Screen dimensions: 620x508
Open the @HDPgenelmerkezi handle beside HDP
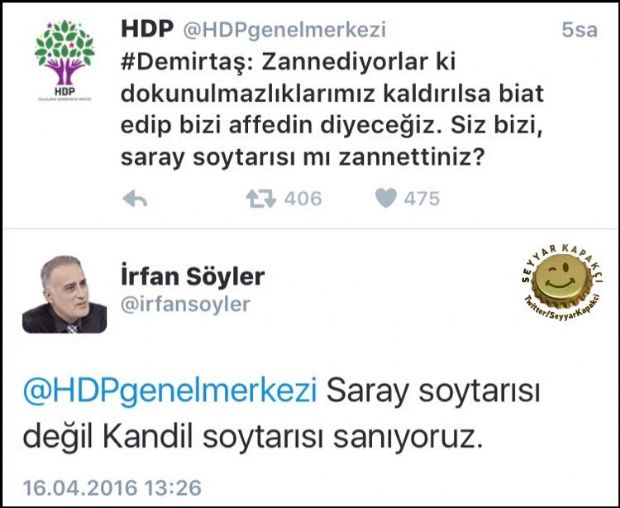pyautogui.click(x=284, y=30)
